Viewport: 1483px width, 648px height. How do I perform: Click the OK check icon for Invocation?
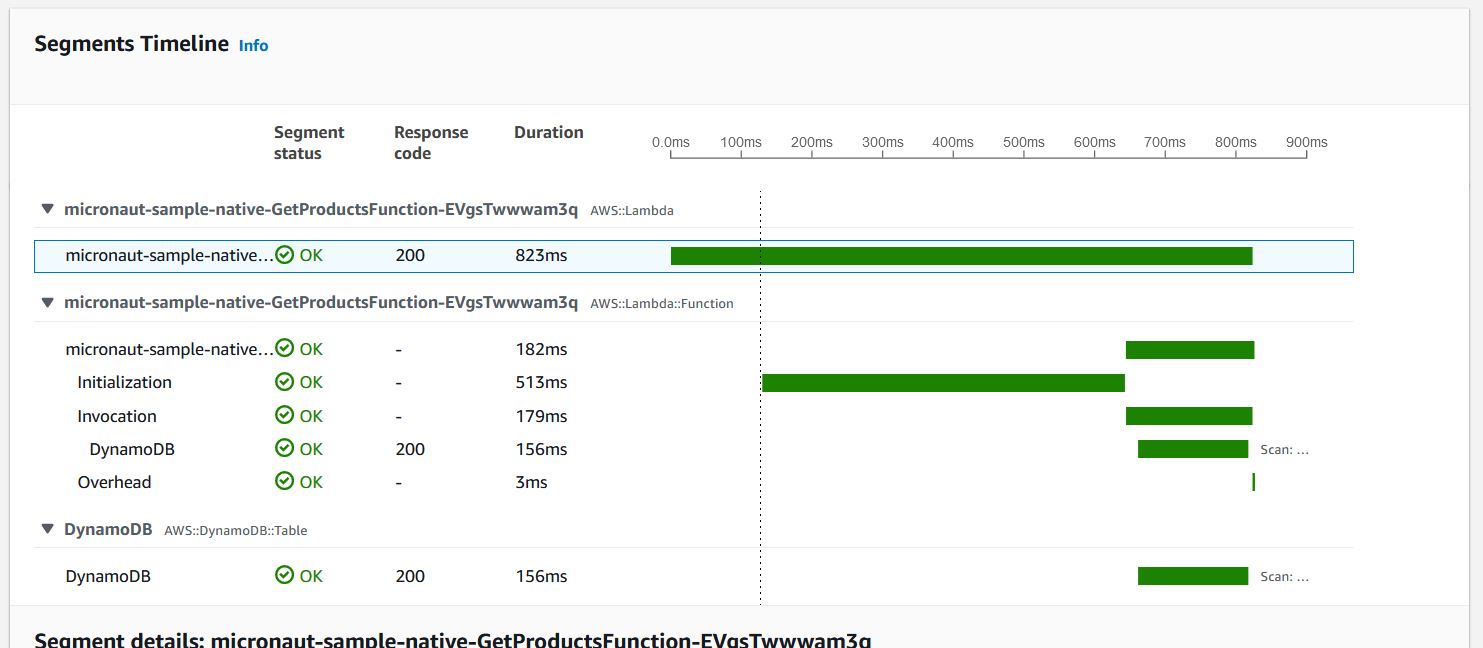[x=285, y=416]
